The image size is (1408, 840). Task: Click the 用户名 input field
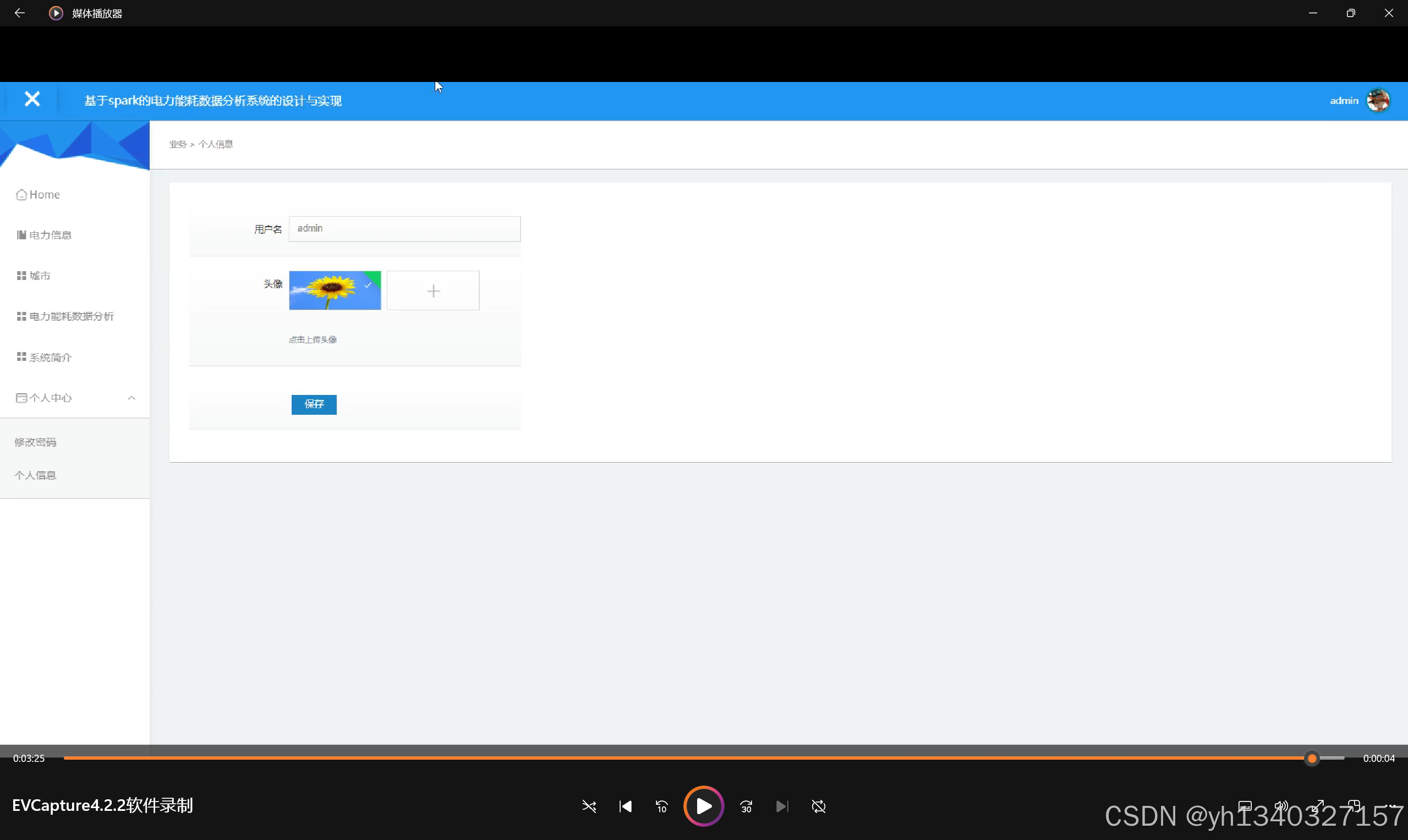click(404, 229)
